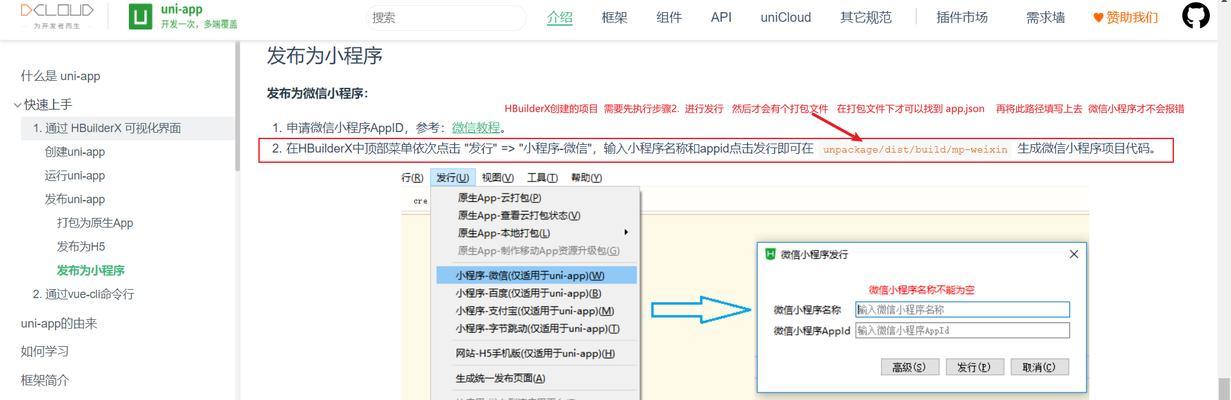Click the heart icon beside 赞助我们
This screenshot has width=1231, height=400.
click(x=1098, y=17)
